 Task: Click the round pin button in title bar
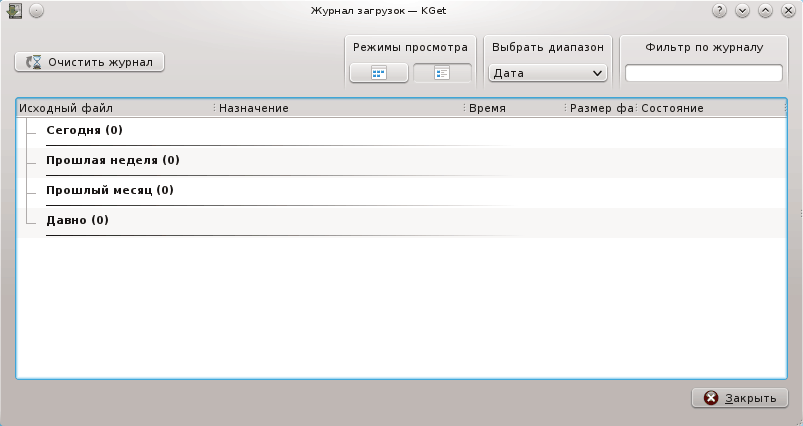36,11
